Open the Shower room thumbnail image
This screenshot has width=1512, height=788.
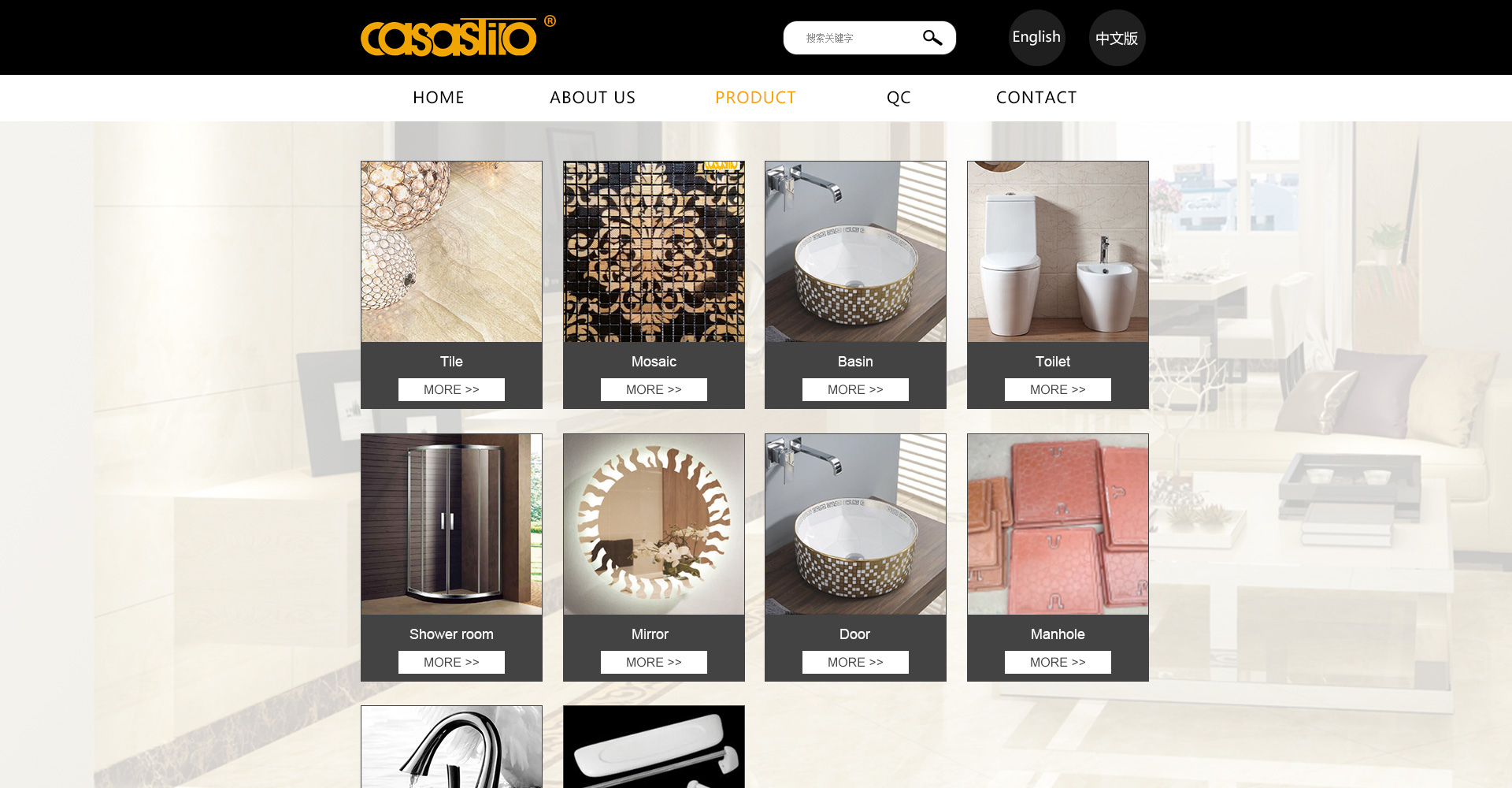[451, 524]
